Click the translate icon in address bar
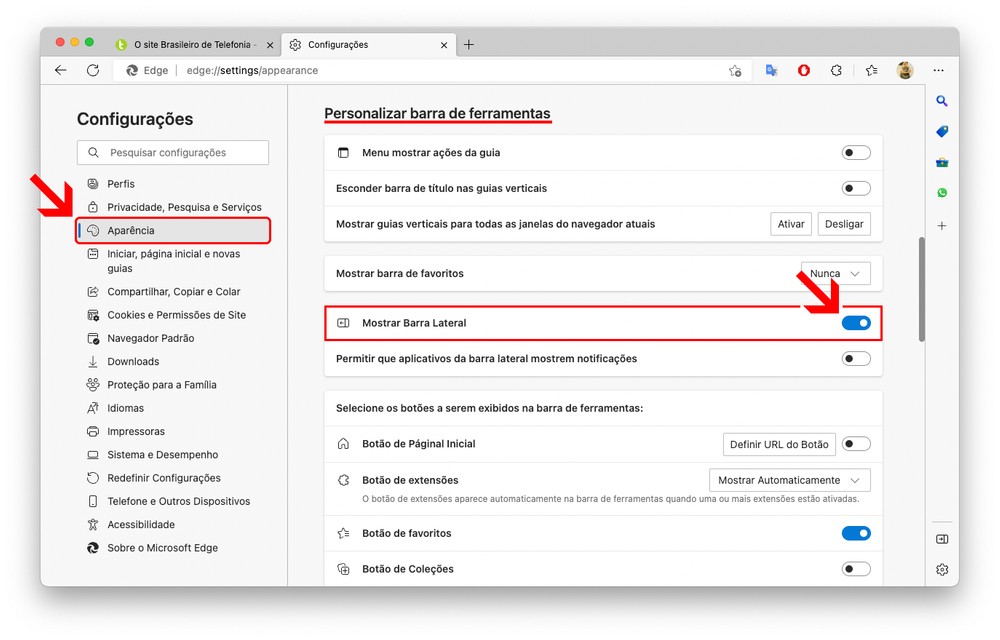Image resolution: width=1000 pixels, height=640 pixels. tap(771, 70)
